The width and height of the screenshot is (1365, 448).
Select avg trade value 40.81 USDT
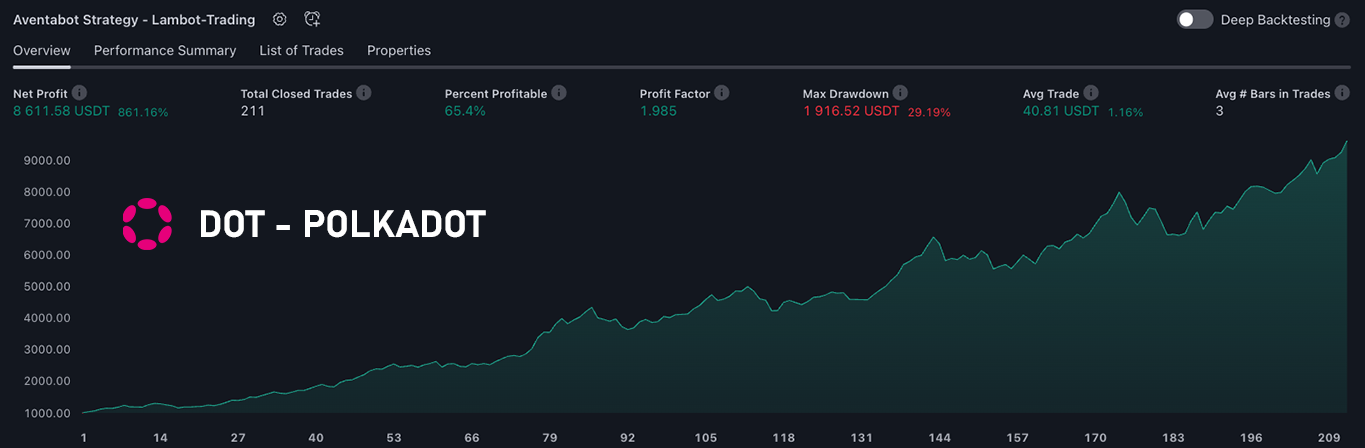1061,111
